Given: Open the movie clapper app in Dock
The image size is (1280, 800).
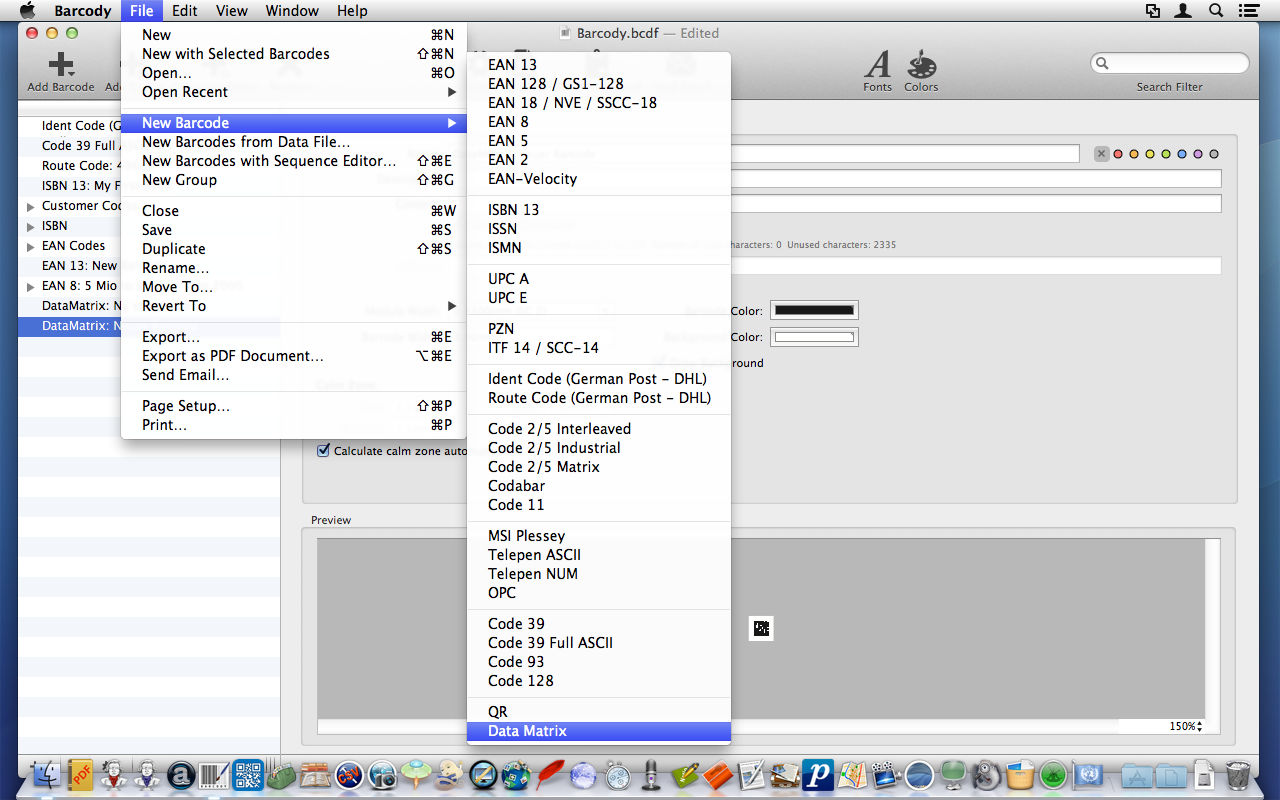Looking at the screenshot, I should click(885, 775).
